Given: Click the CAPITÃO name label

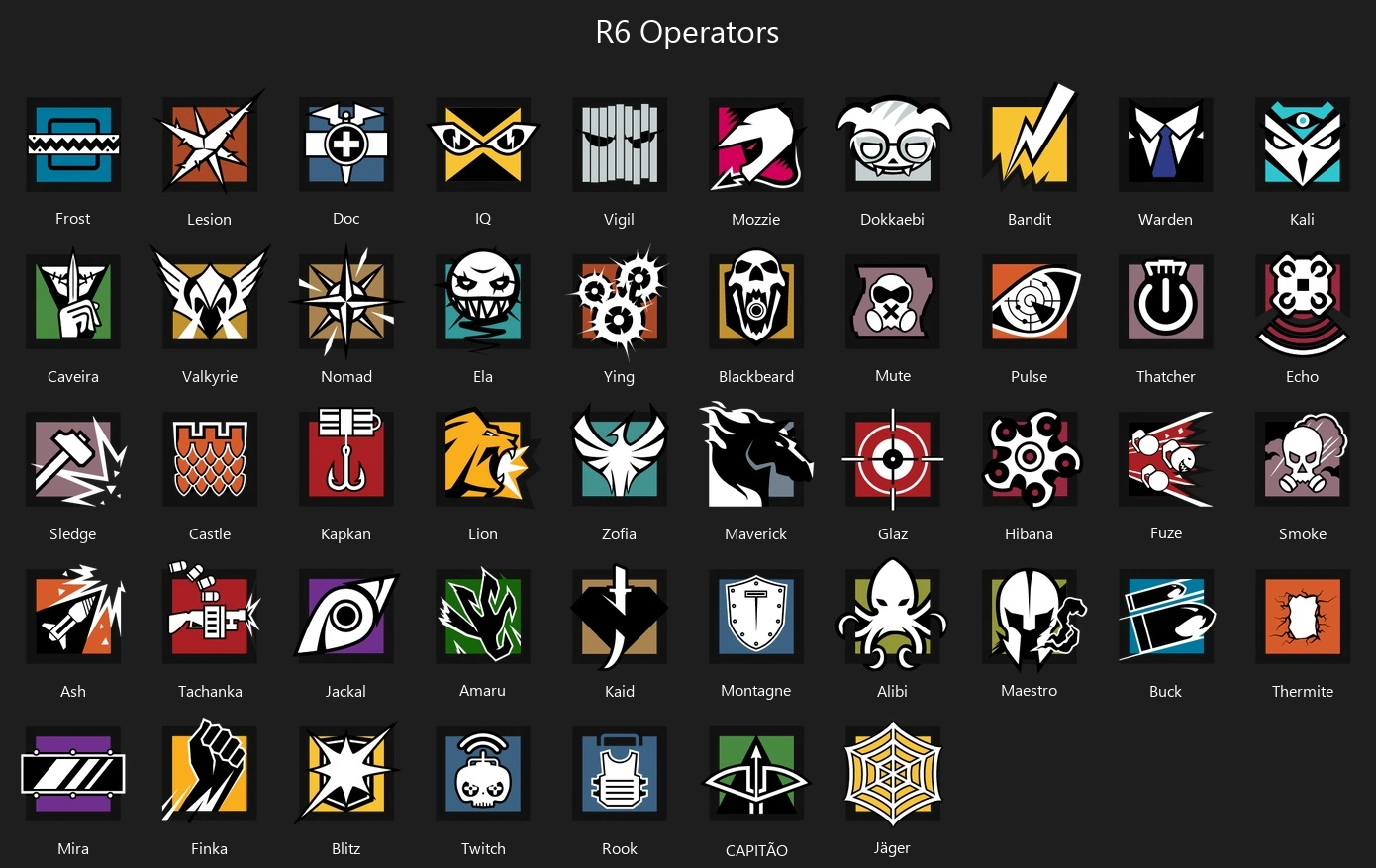Looking at the screenshot, I should (x=756, y=850).
